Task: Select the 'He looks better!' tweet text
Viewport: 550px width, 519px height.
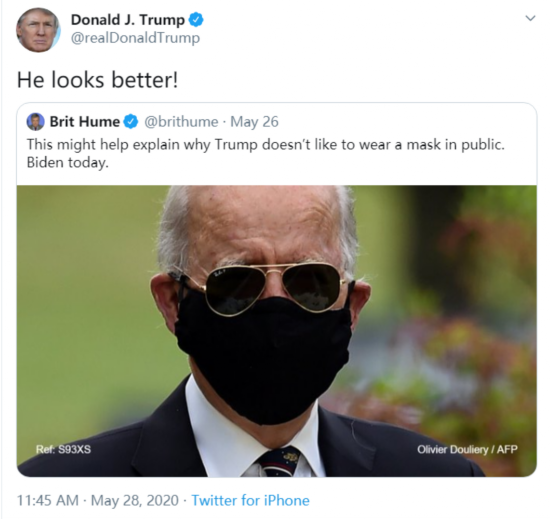Action: [98, 80]
